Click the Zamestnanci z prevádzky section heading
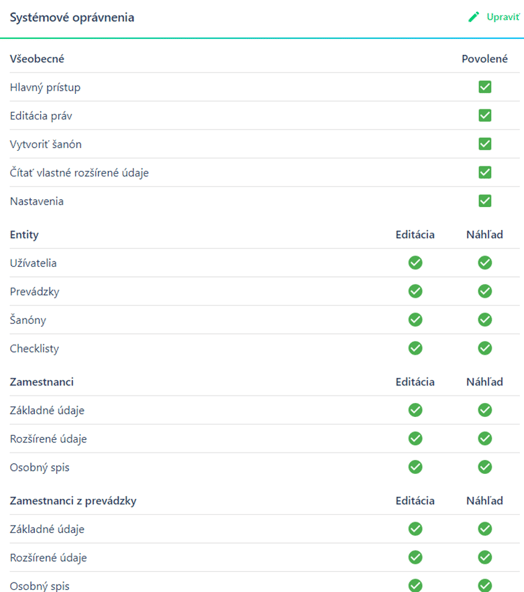The width and height of the screenshot is (524, 592). [73, 501]
